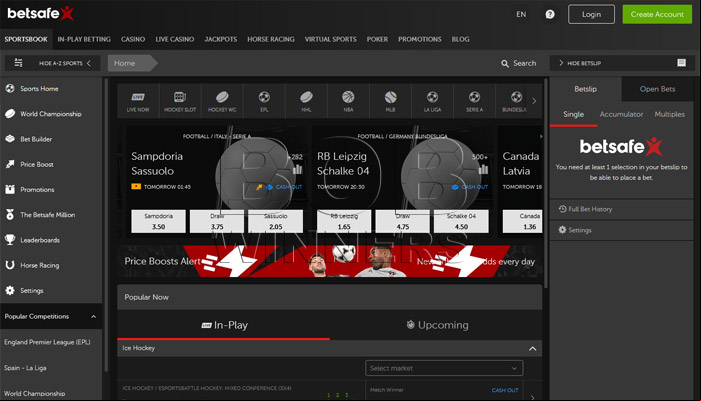Open the Poker menu item
The image size is (701, 401).
pos(377,39)
